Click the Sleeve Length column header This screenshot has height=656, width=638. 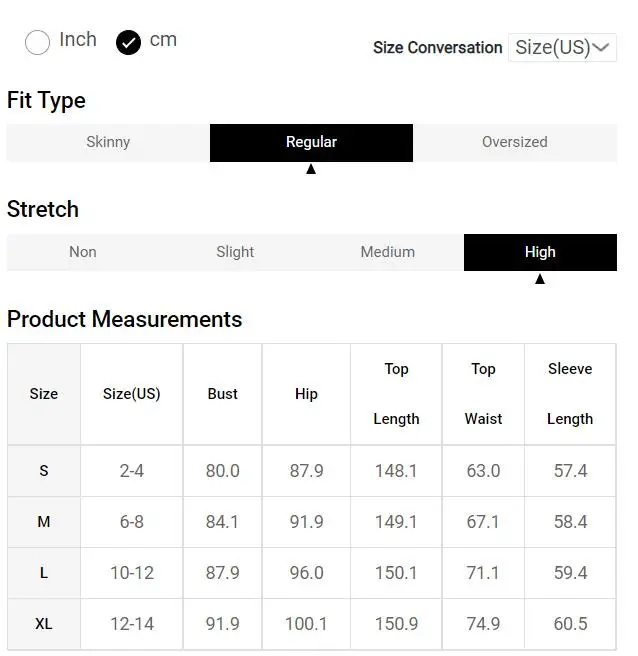tap(570, 394)
